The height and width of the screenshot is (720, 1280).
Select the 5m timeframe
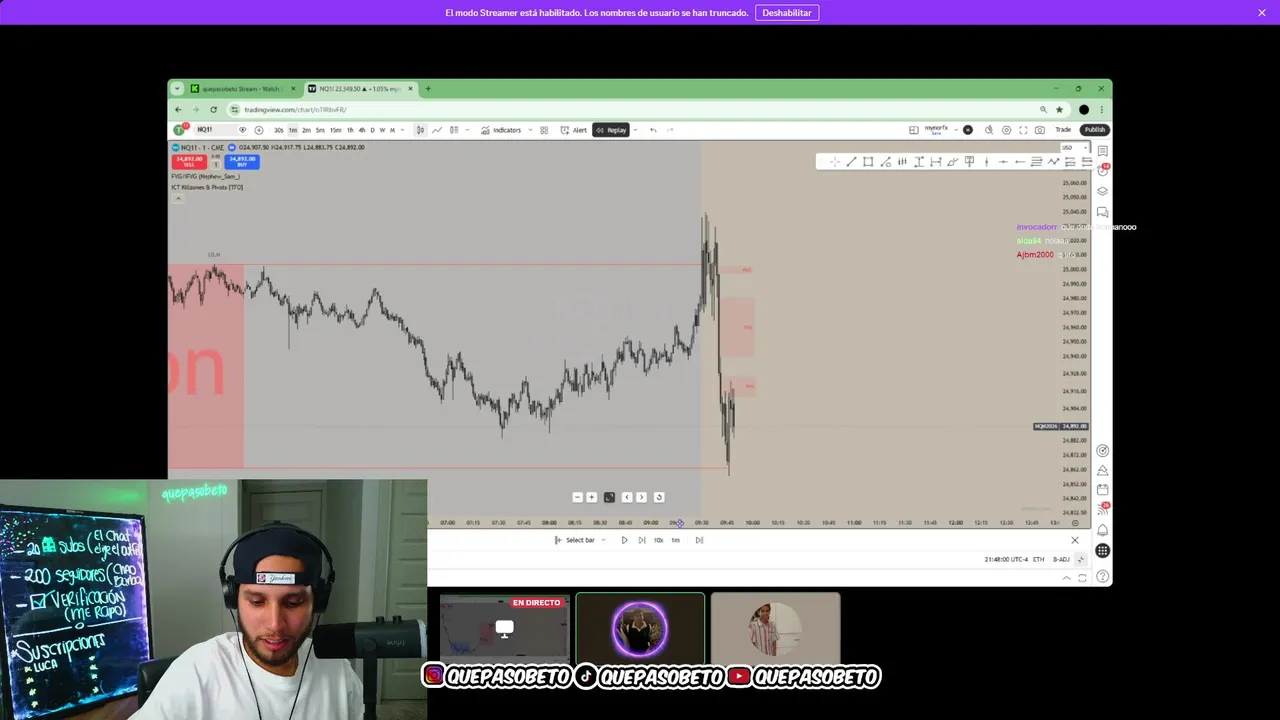320,130
